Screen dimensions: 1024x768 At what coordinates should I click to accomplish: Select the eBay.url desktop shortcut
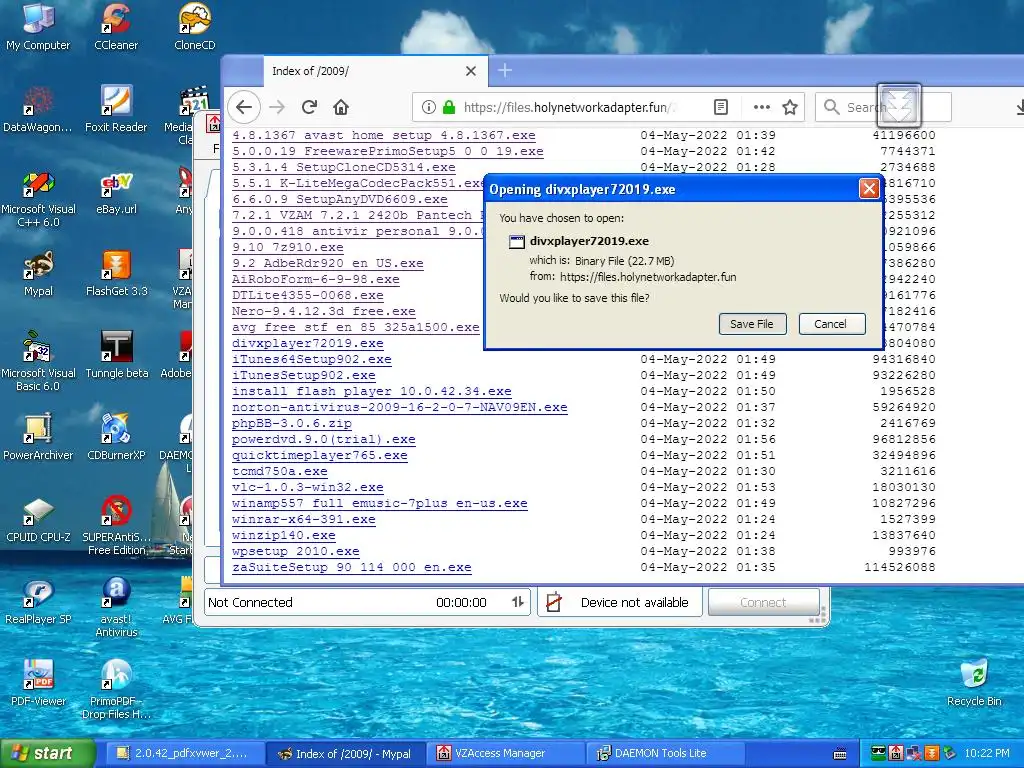116,191
